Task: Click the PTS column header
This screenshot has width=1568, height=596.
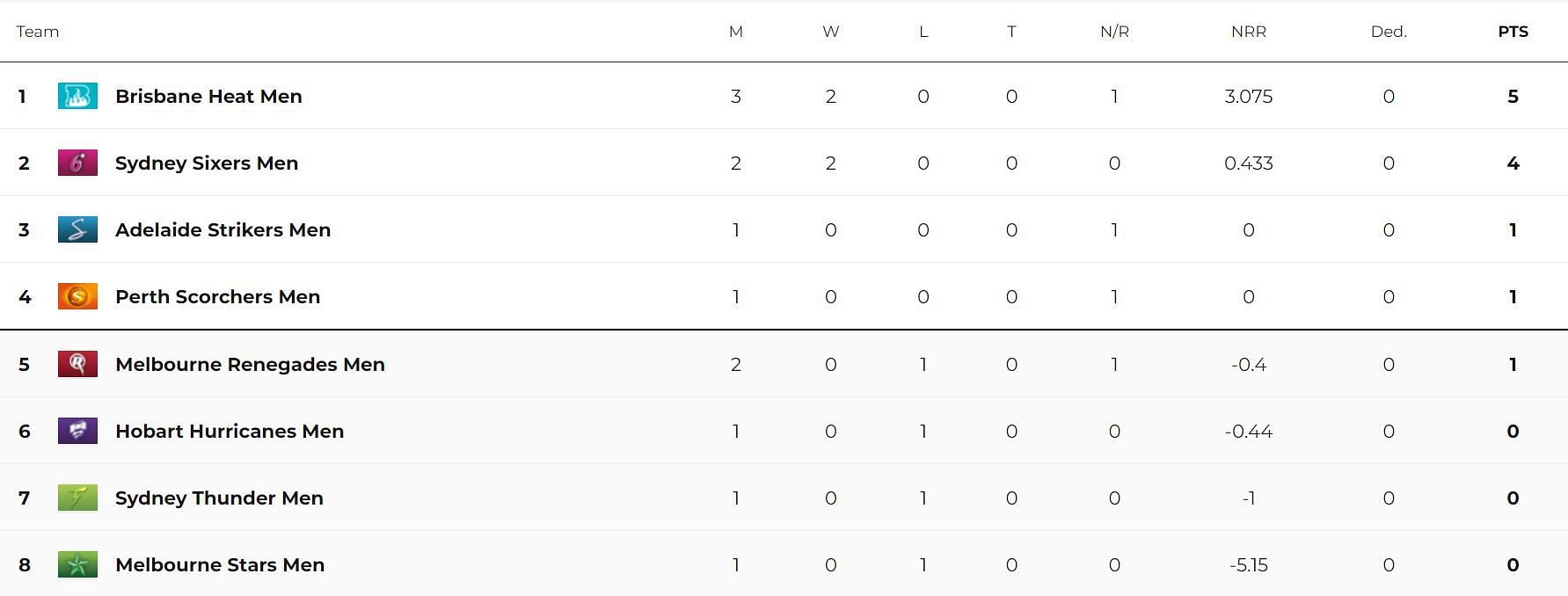Action: (1513, 32)
